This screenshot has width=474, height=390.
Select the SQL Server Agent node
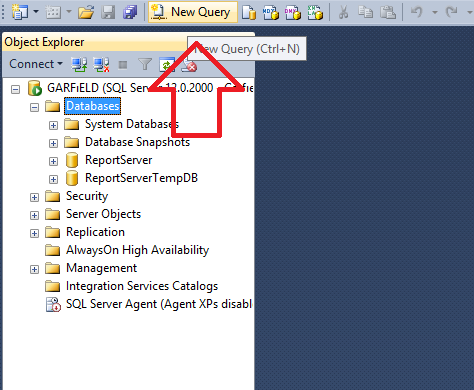(x=159, y=304)
